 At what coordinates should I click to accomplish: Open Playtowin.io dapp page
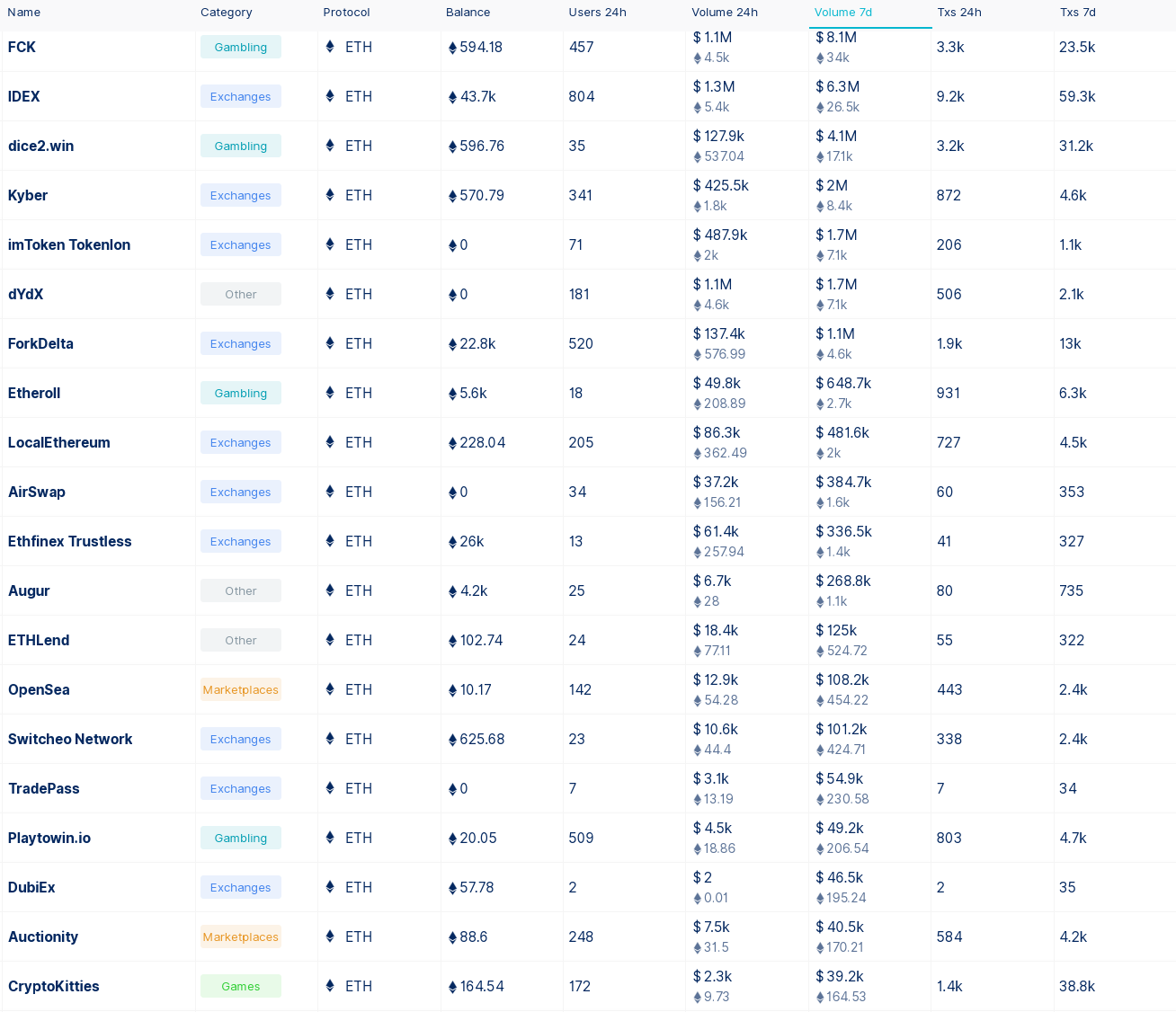(49, 838)
